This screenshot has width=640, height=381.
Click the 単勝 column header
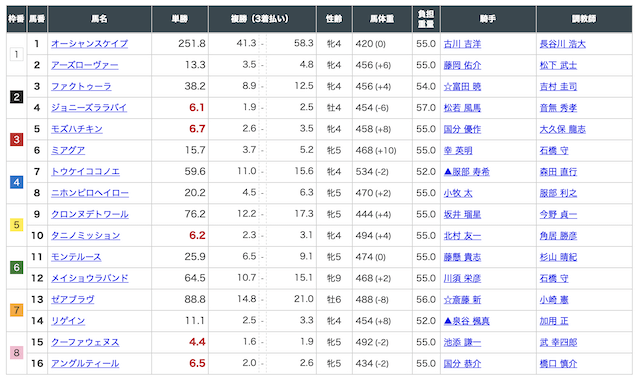pyautogui.click(x=180, y=19)
